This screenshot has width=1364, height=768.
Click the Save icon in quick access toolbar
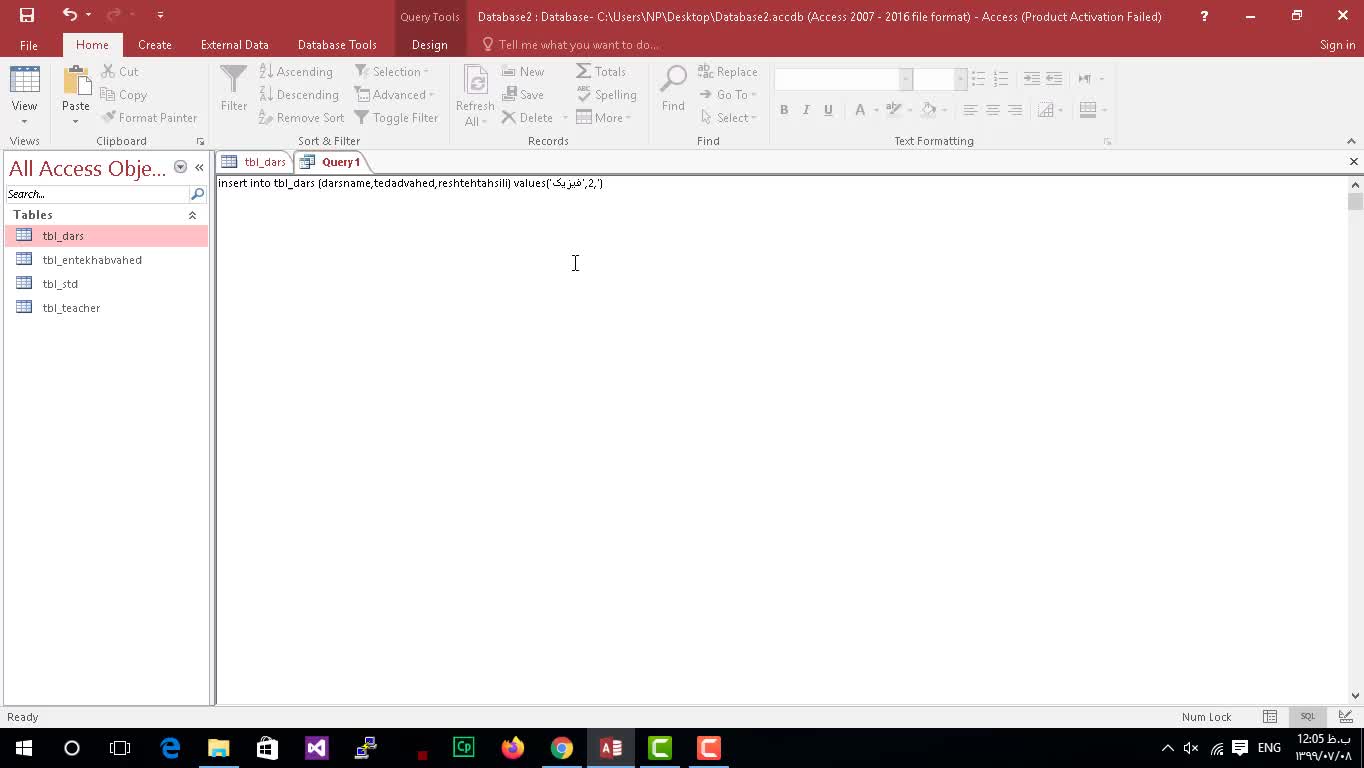click(x=27, y=15)
